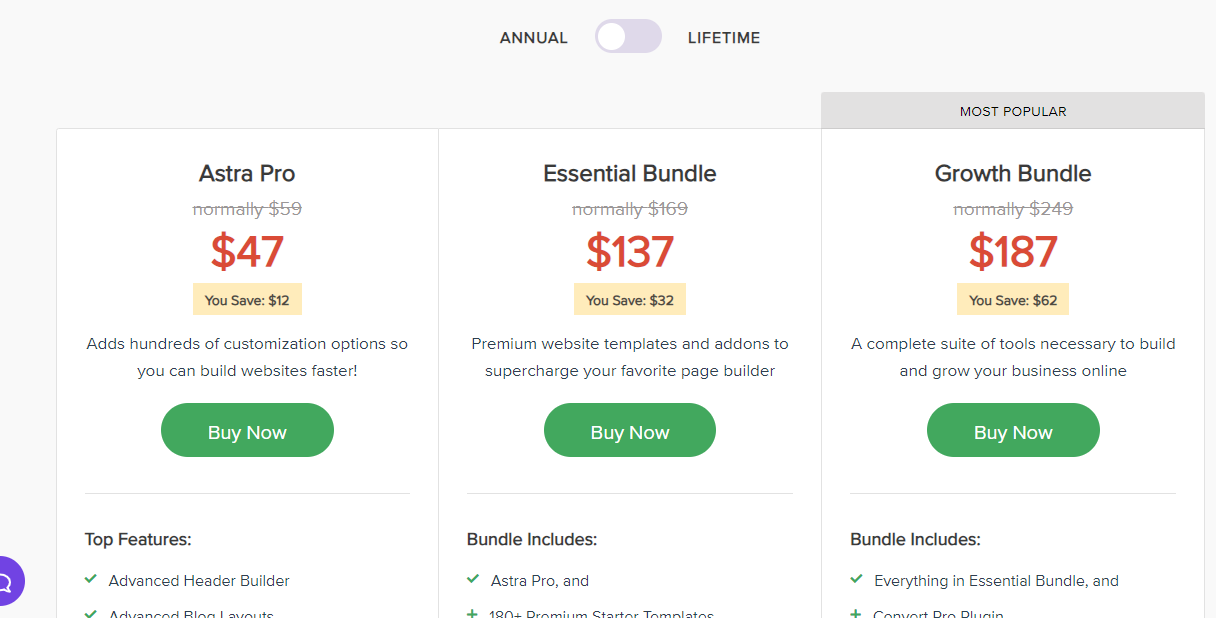
Task: Click the You Save: $12 badge
Action: [247, 300]
